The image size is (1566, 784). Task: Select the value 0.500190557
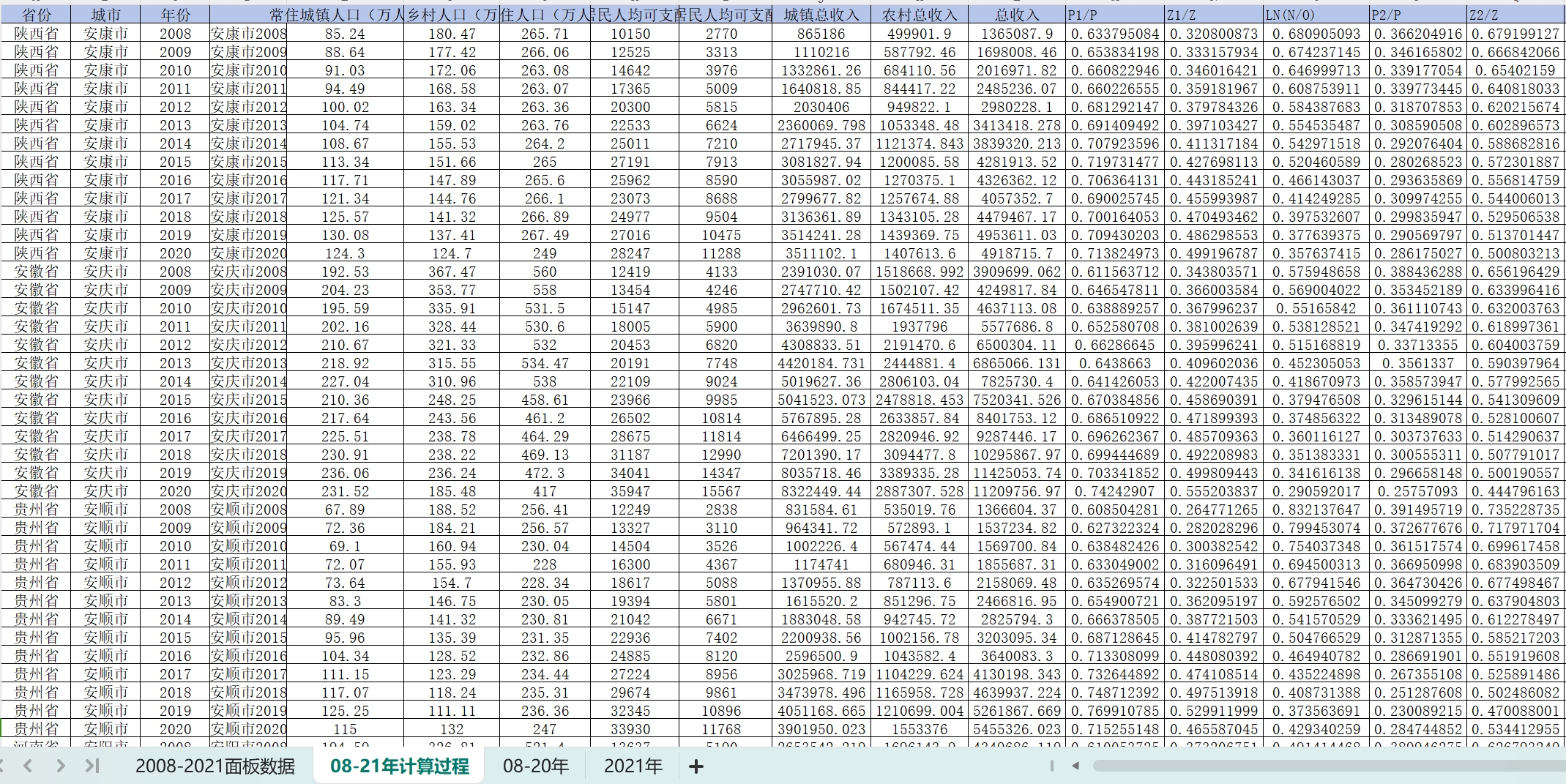(x=1516, y=473)
